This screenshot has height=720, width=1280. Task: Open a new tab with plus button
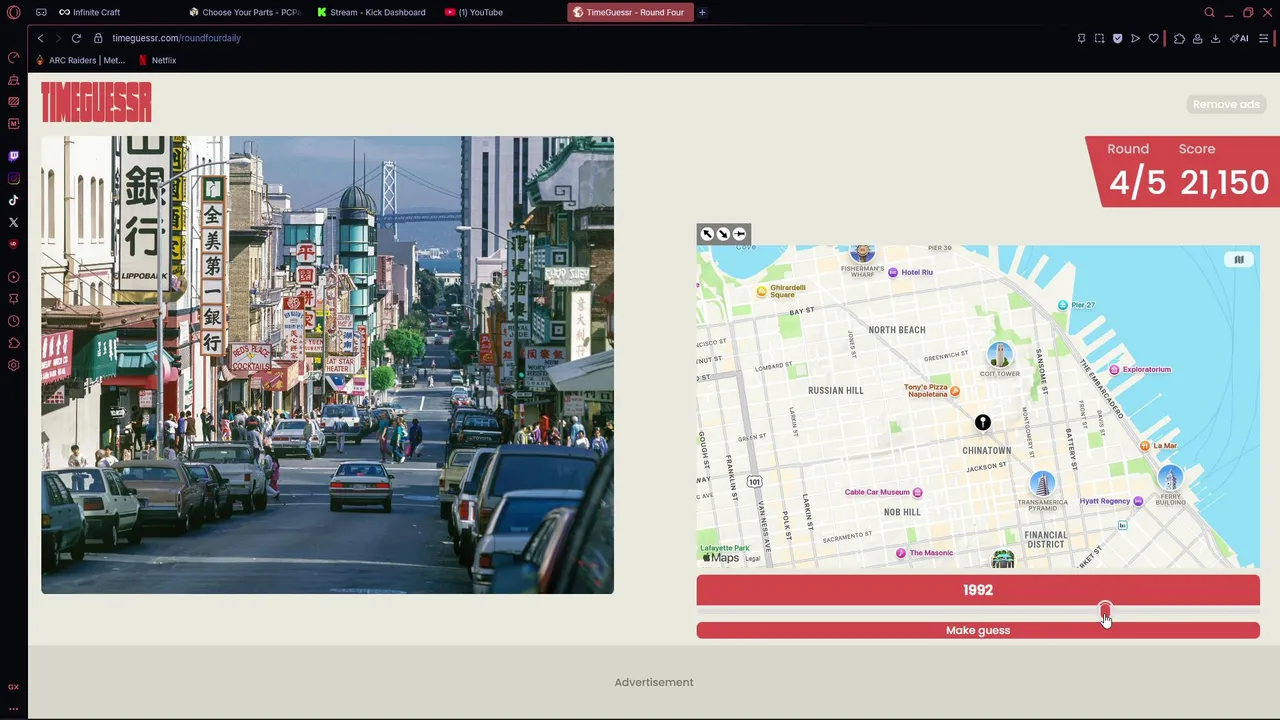pos(702,12)
